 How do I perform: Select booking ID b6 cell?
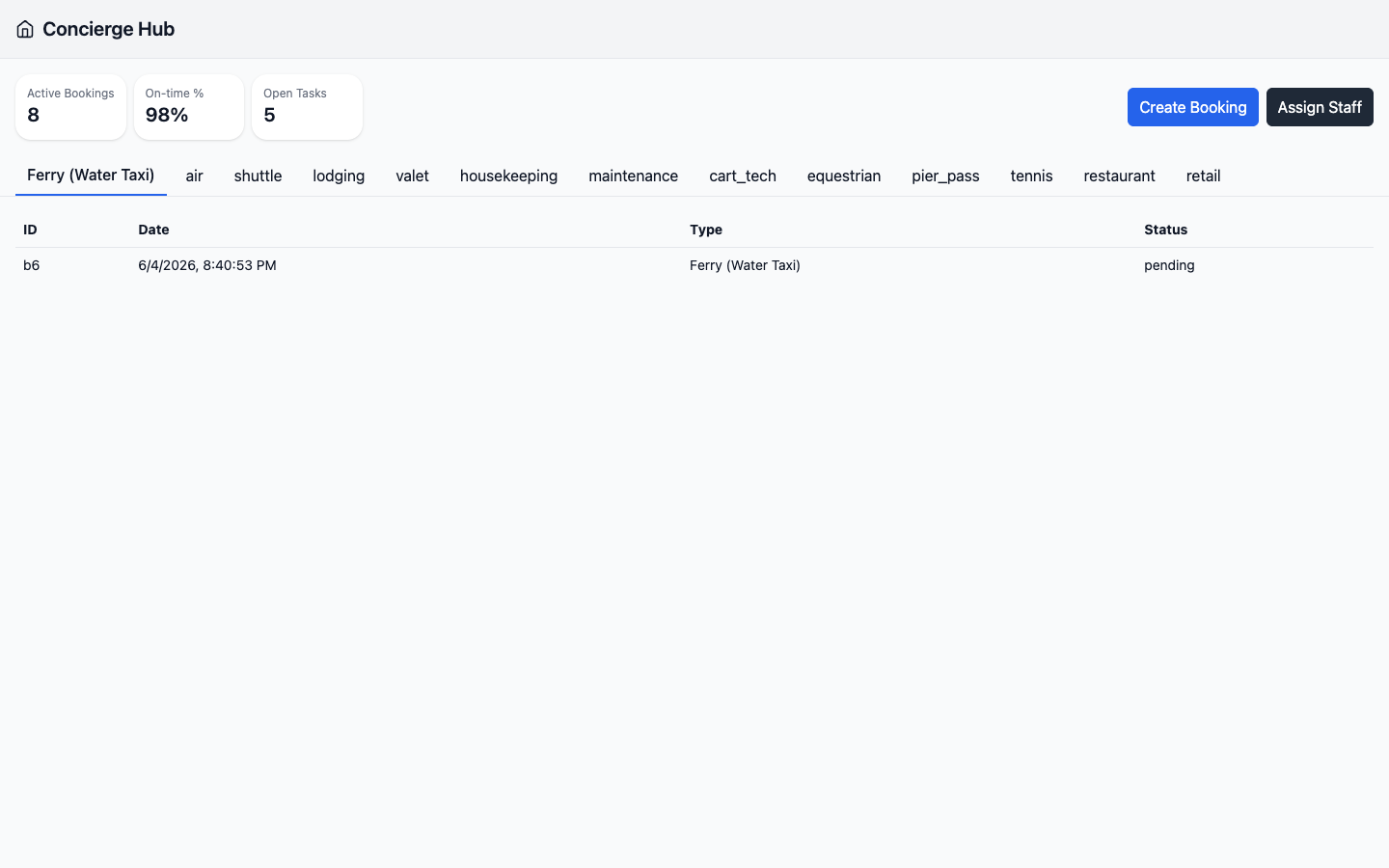pos(72,265)
